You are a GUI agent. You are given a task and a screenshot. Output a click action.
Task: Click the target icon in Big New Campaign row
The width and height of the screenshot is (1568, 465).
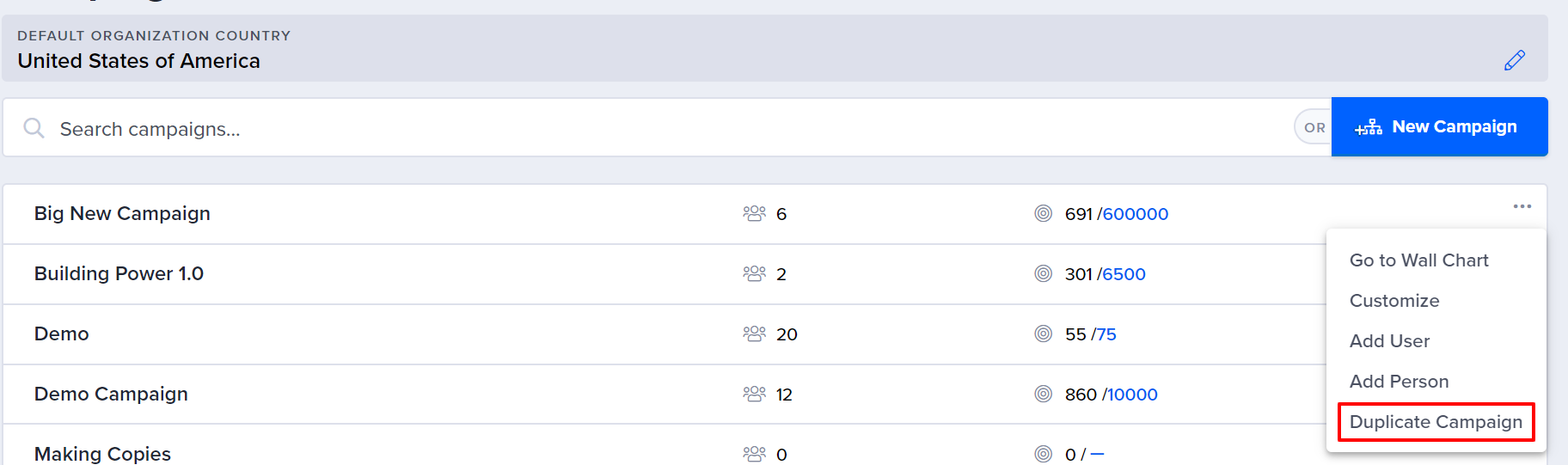[x=1043, y=213]
